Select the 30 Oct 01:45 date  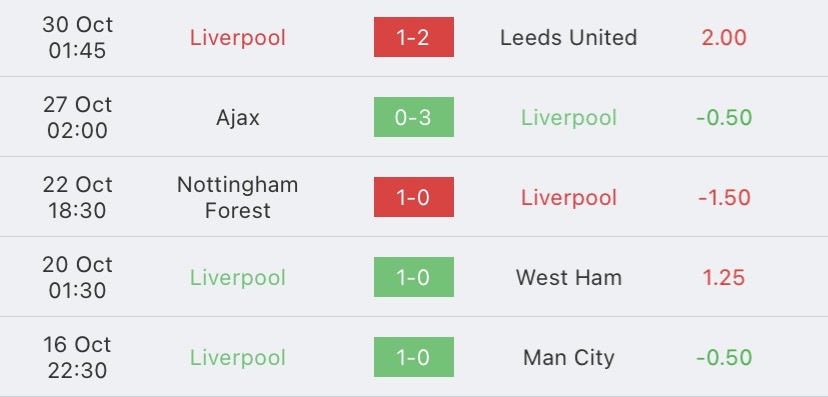[x=78, y=37]
